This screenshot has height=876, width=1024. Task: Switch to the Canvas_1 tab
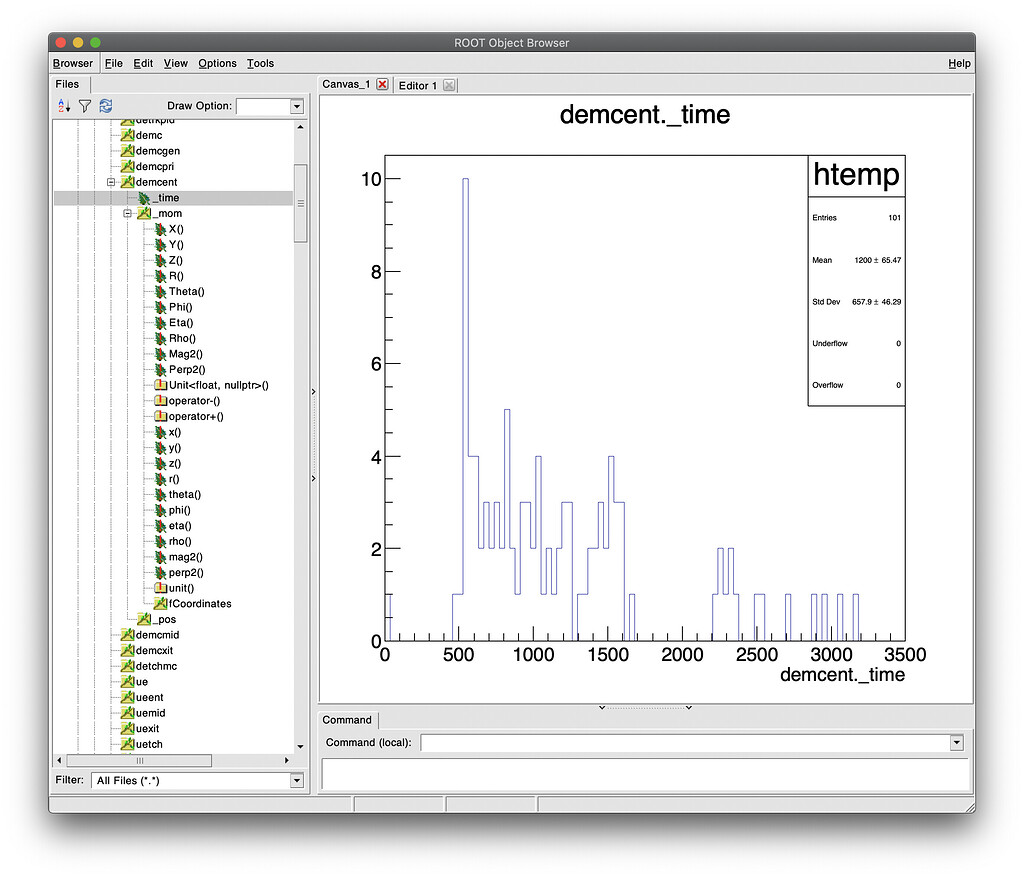(346, 84)
